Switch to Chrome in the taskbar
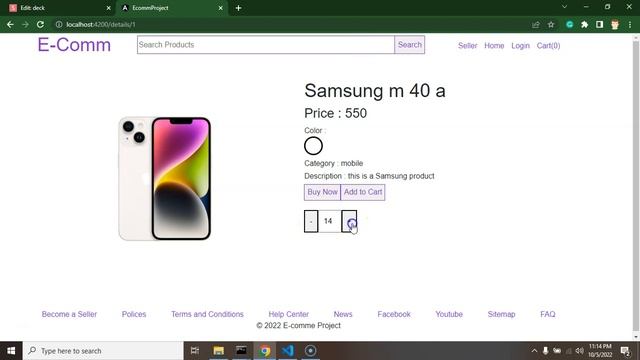This screenshot has height=360, width=640. 264,351
